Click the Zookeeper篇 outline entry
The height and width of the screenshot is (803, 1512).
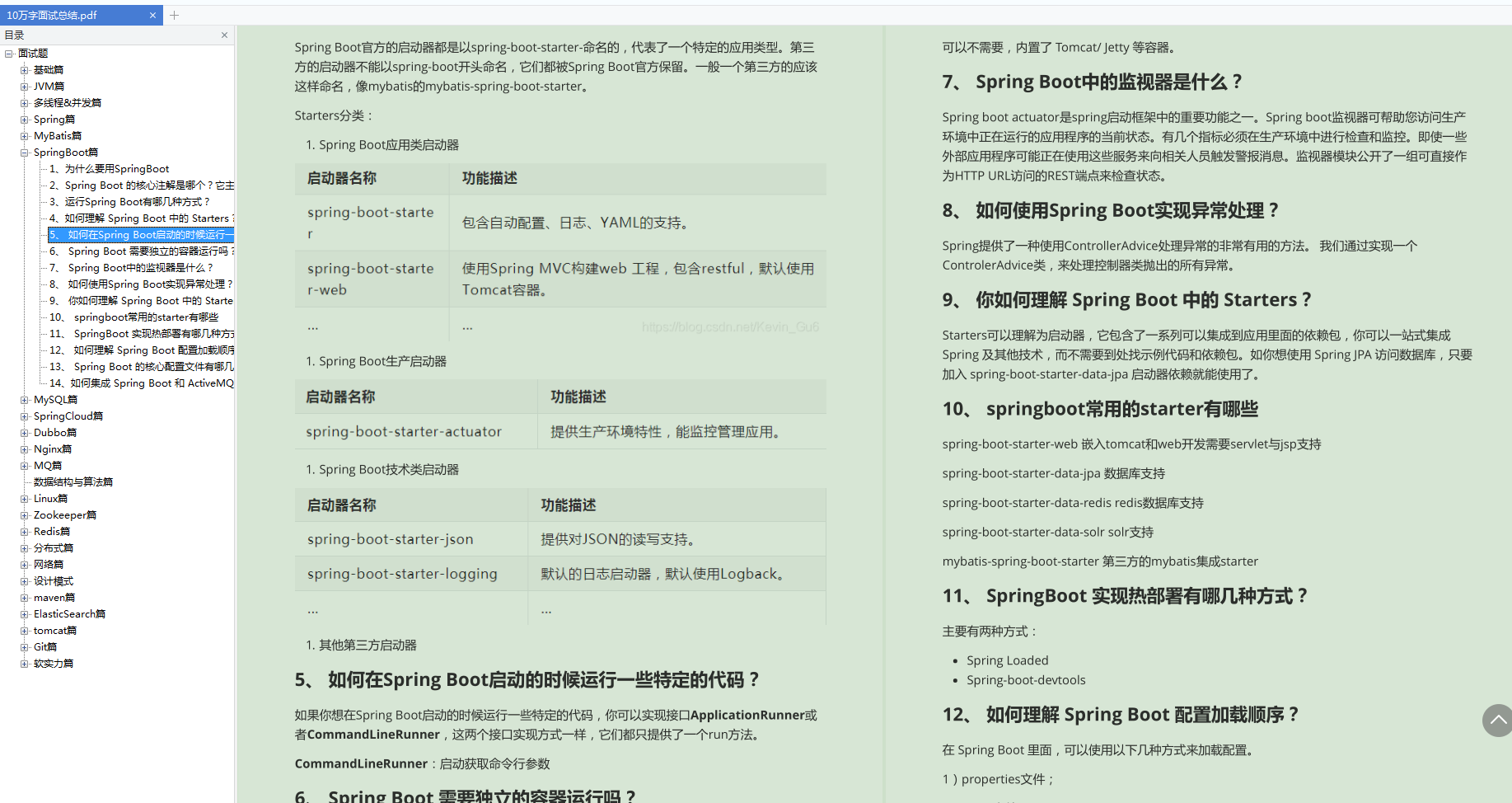(65, 515)
